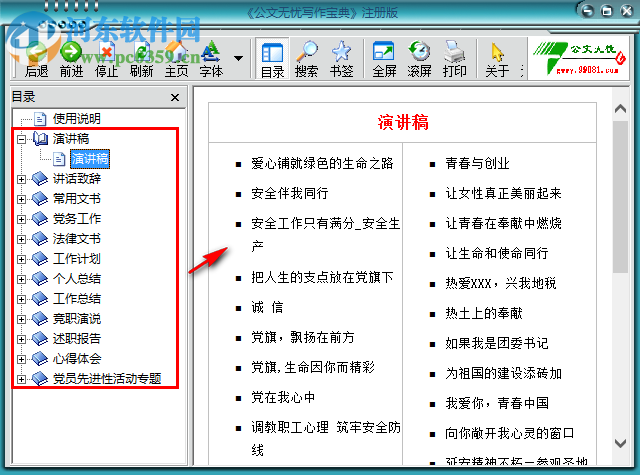
Task: Open the 青春与创业 article link
Action: pyautogui.click(x=477, y=164)
